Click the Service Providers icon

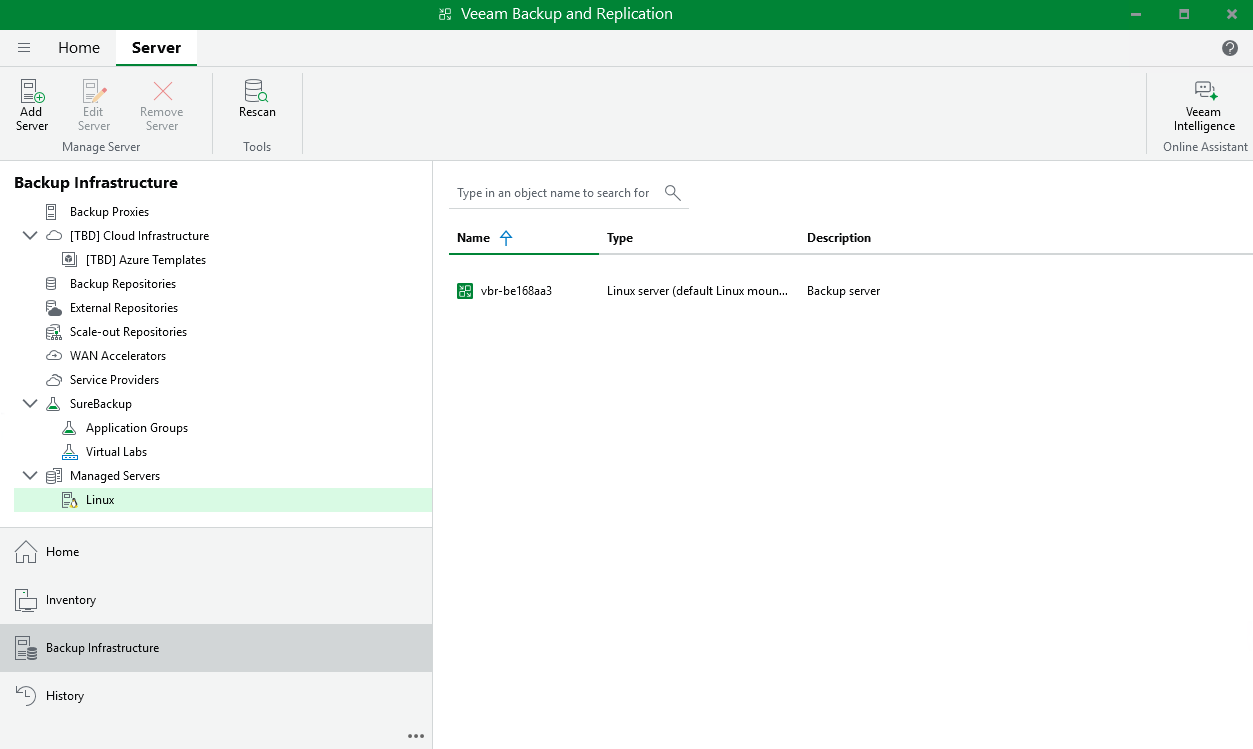[53, 380]
